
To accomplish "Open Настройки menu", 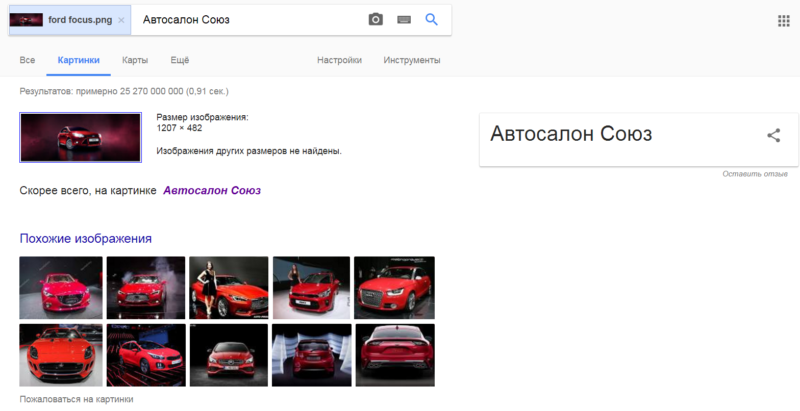I will (x=339, y=60).
